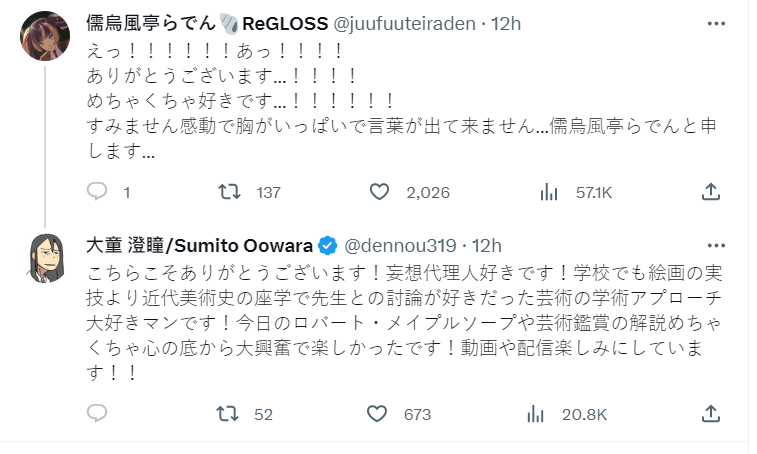The height and width of the screenshot is (454, 757).
Task: Open 大童 澄瞳/Sumito Oowara display name
Action: pyautogui.click(x=200, y=245)
